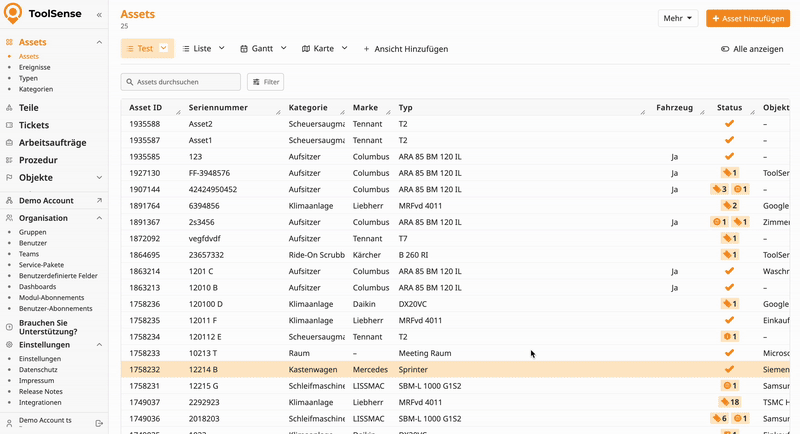This screenshot has width=800, height=434.
Task: Toggle the Alle anzeigen switch
Action: click(725, 49)
